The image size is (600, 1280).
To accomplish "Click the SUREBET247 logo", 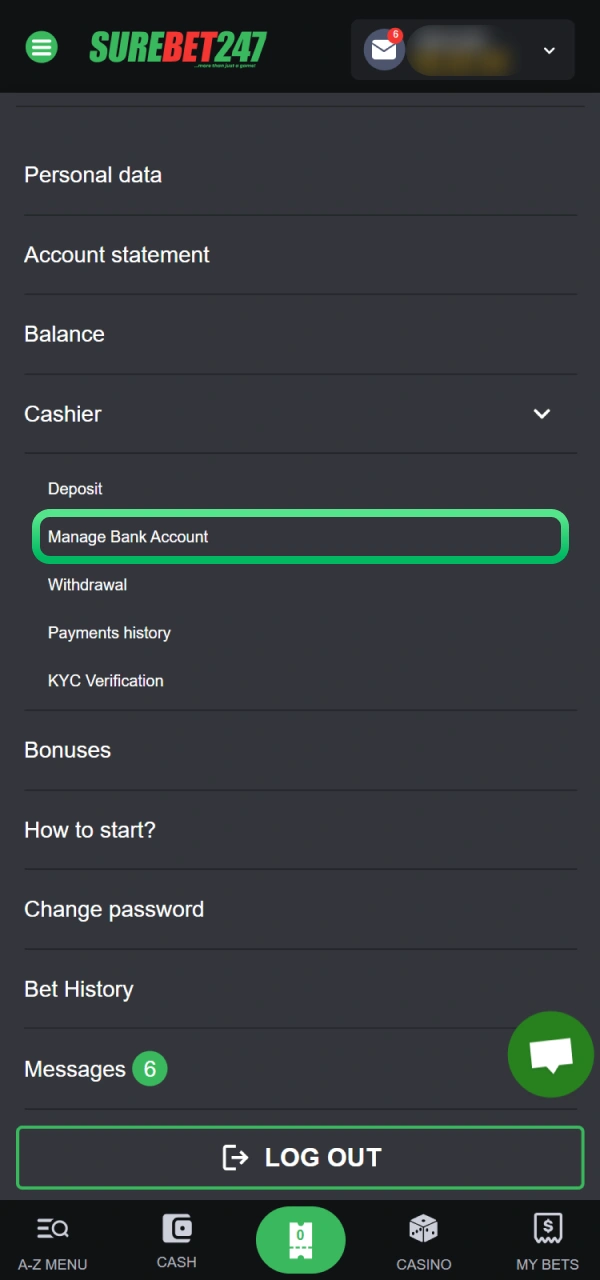I will pos(177,46).
